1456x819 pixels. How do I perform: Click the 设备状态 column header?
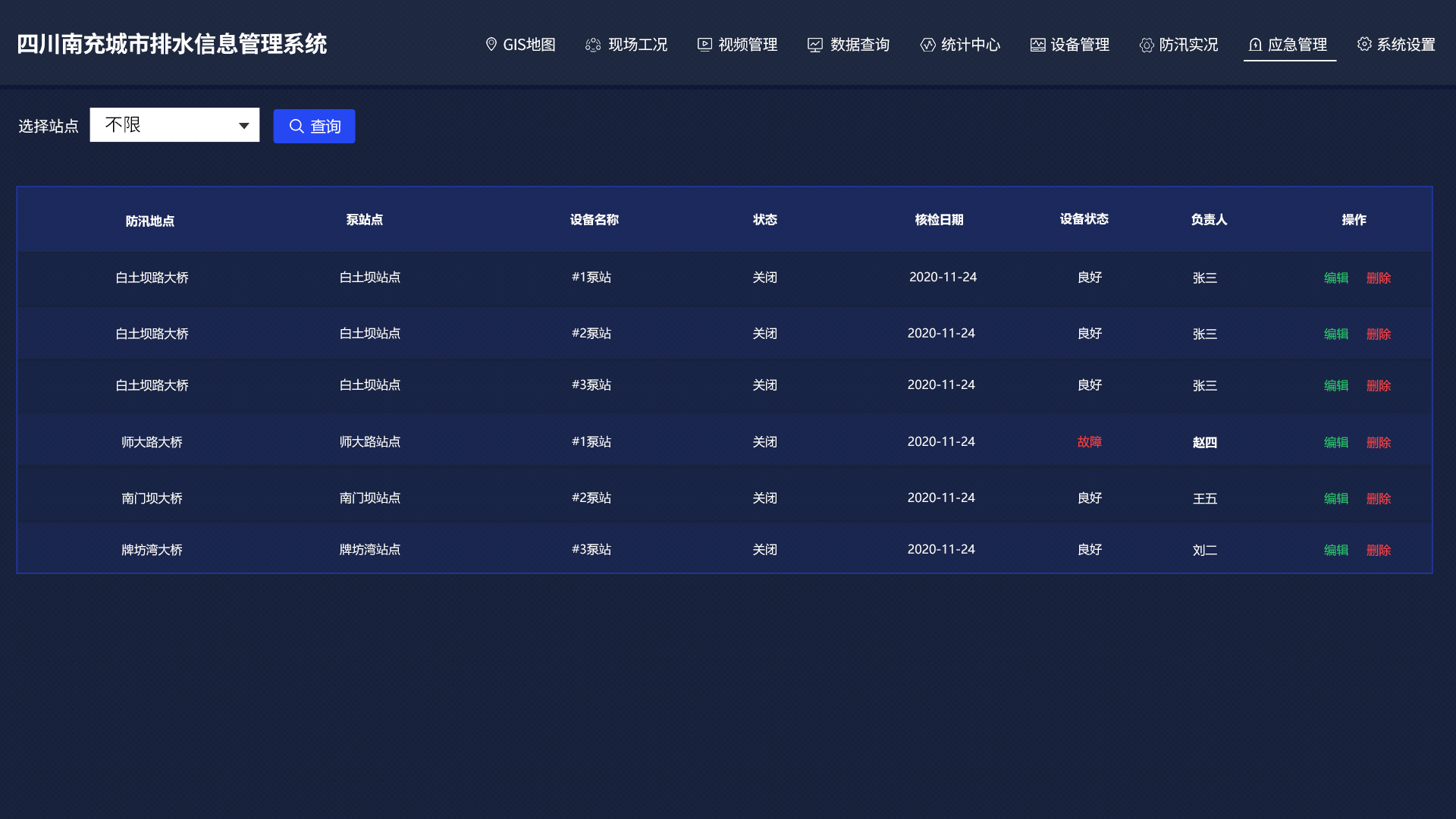pyautogui.click(x=1084, y=219)
